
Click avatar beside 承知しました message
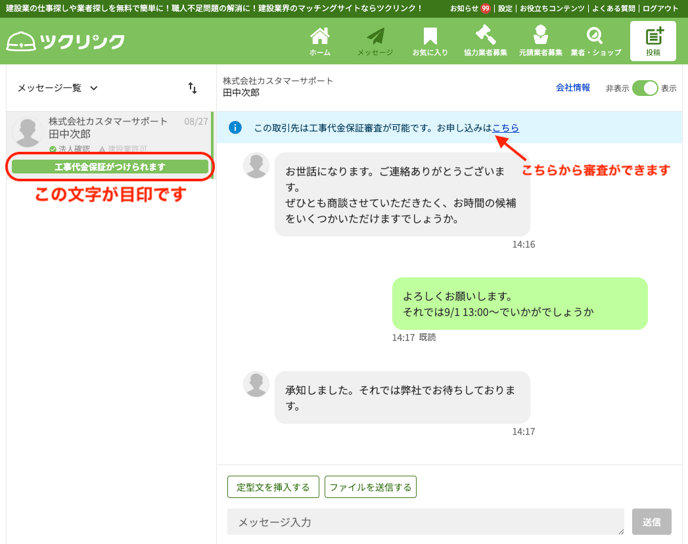tap(256, 384)
